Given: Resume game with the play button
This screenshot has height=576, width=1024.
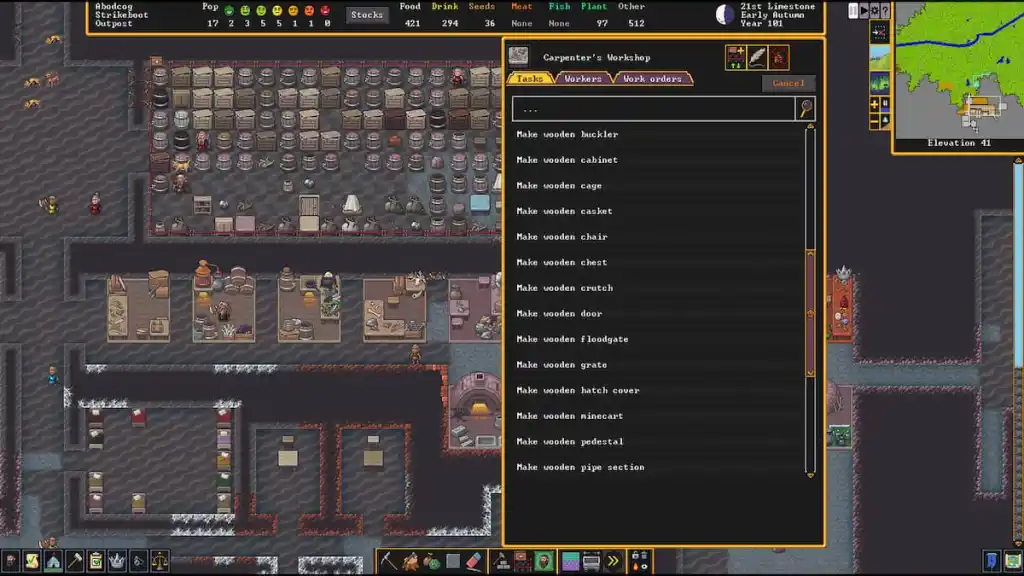Looking at the screenshot, I should [x=864, y=10].
